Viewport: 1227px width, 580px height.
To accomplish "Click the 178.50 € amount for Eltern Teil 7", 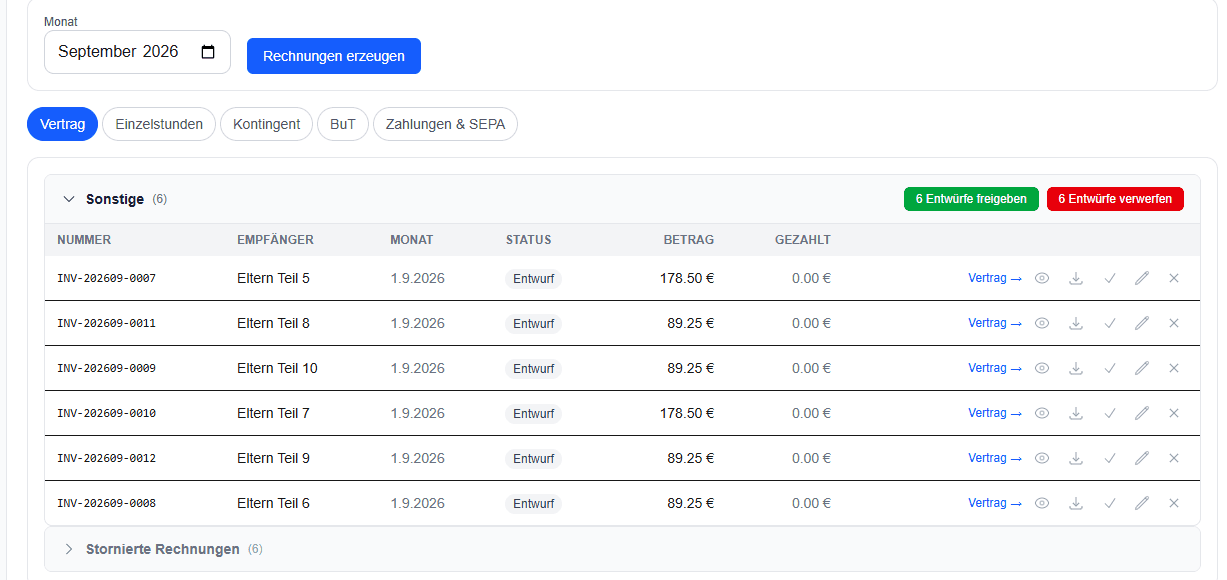I will click(687, 413).
